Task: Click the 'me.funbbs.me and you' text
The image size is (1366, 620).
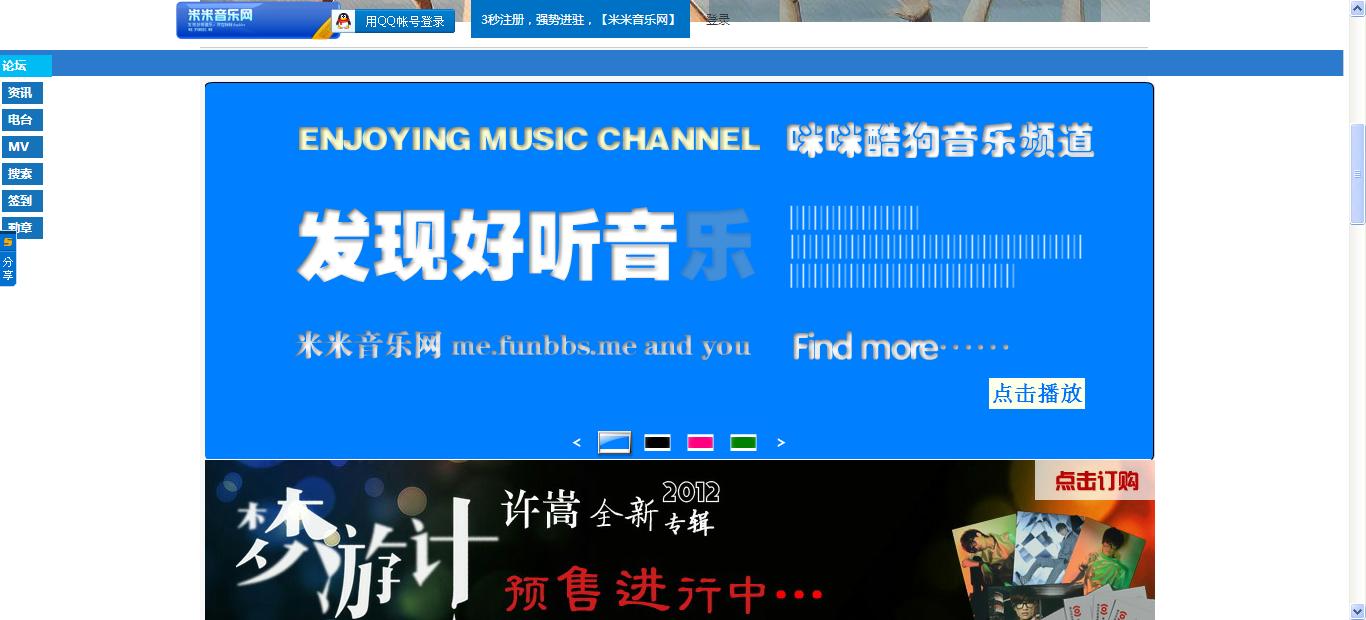Action: pos(601,347)
